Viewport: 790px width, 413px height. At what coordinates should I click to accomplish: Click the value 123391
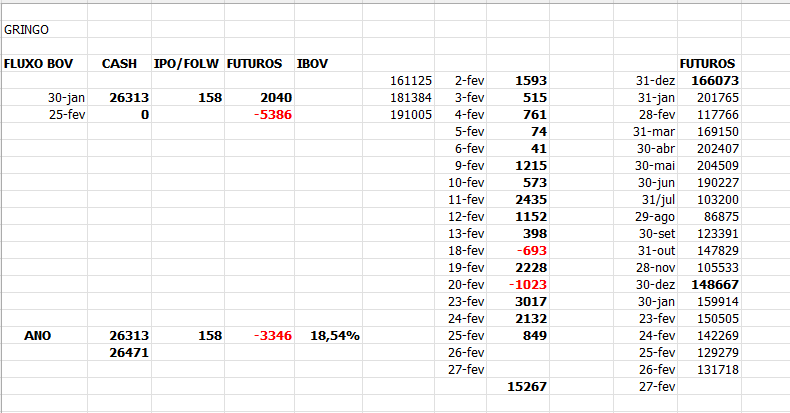point(709,234)
